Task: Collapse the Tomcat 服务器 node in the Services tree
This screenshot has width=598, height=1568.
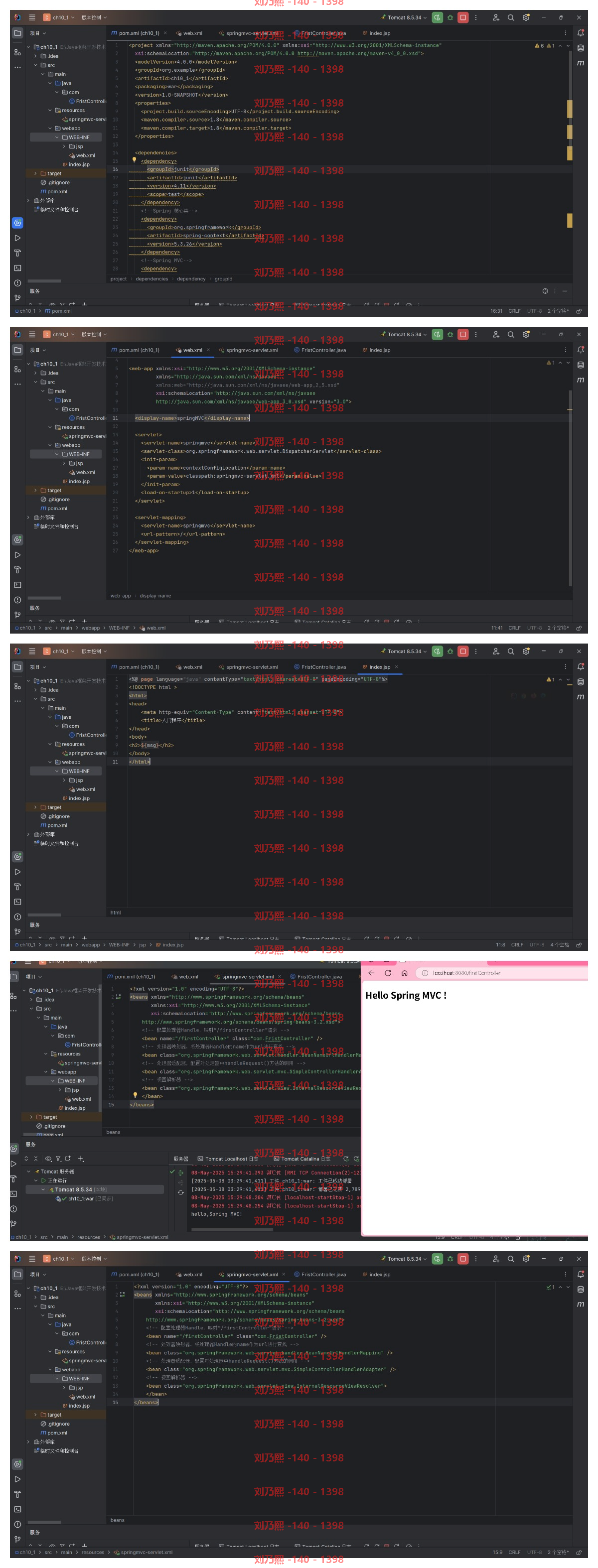Action: pyautogui.click(x=28, y=1171)
